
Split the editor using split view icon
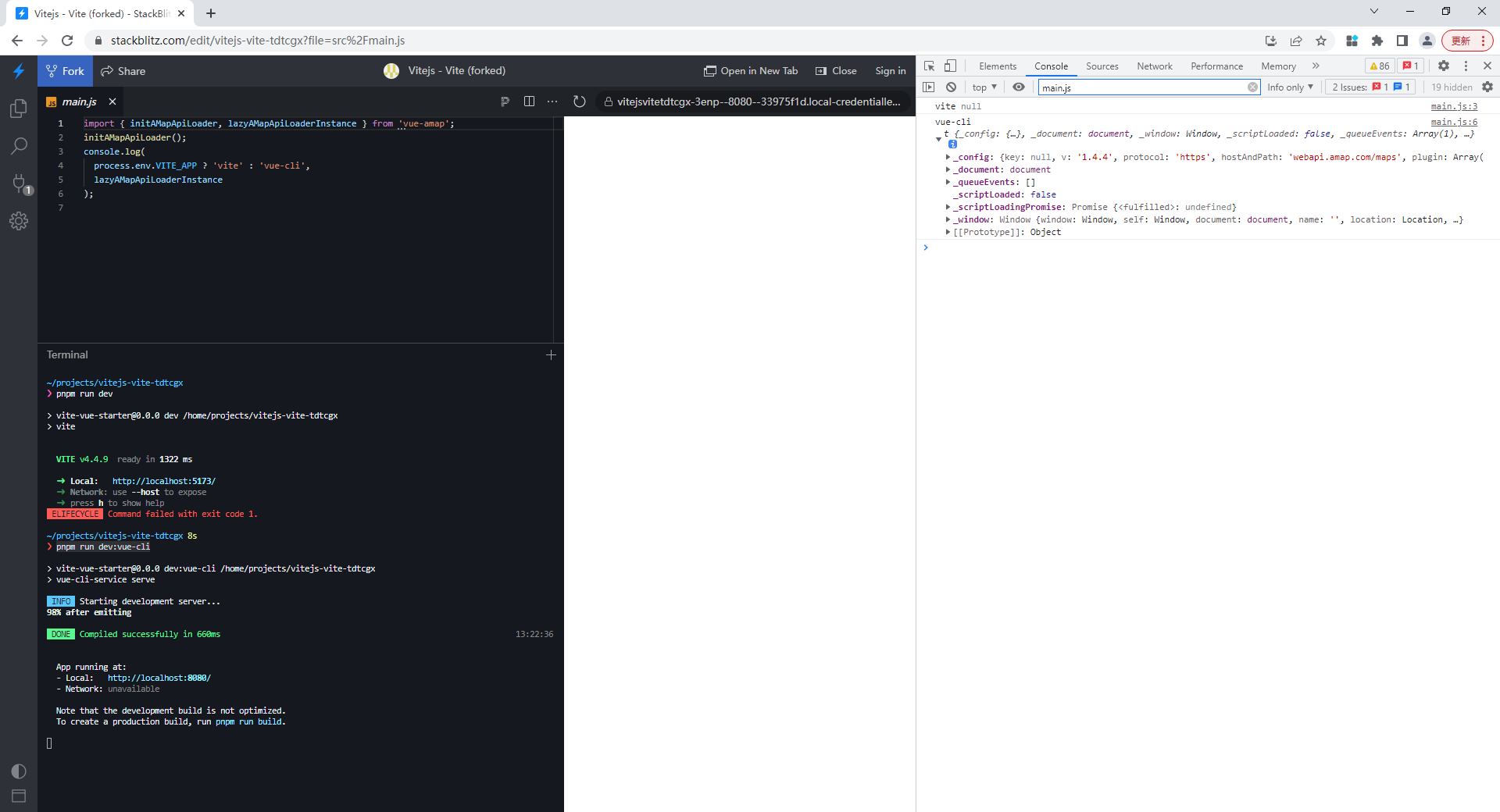530,101
